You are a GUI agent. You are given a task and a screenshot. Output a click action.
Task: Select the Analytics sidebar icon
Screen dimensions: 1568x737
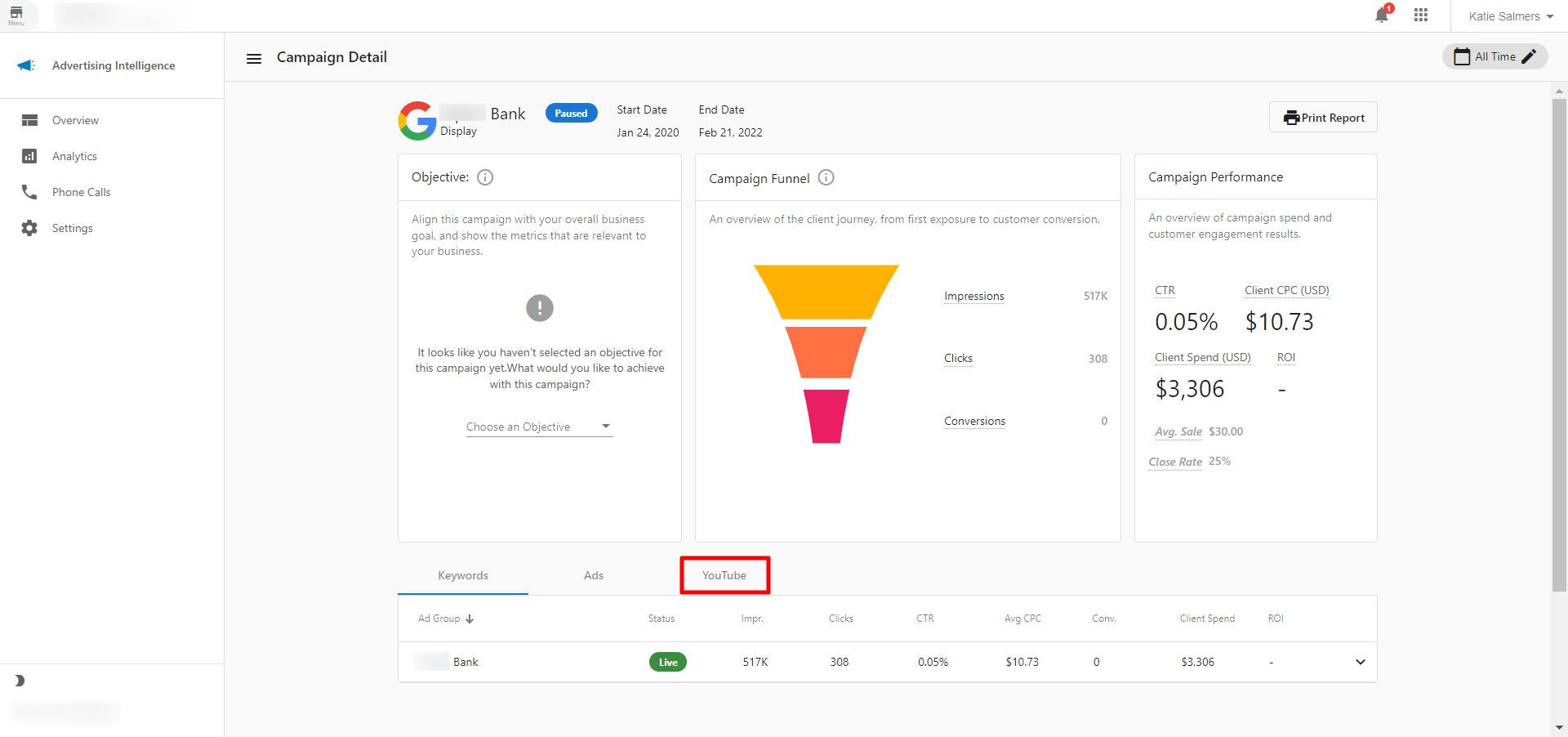pos(29,156)
